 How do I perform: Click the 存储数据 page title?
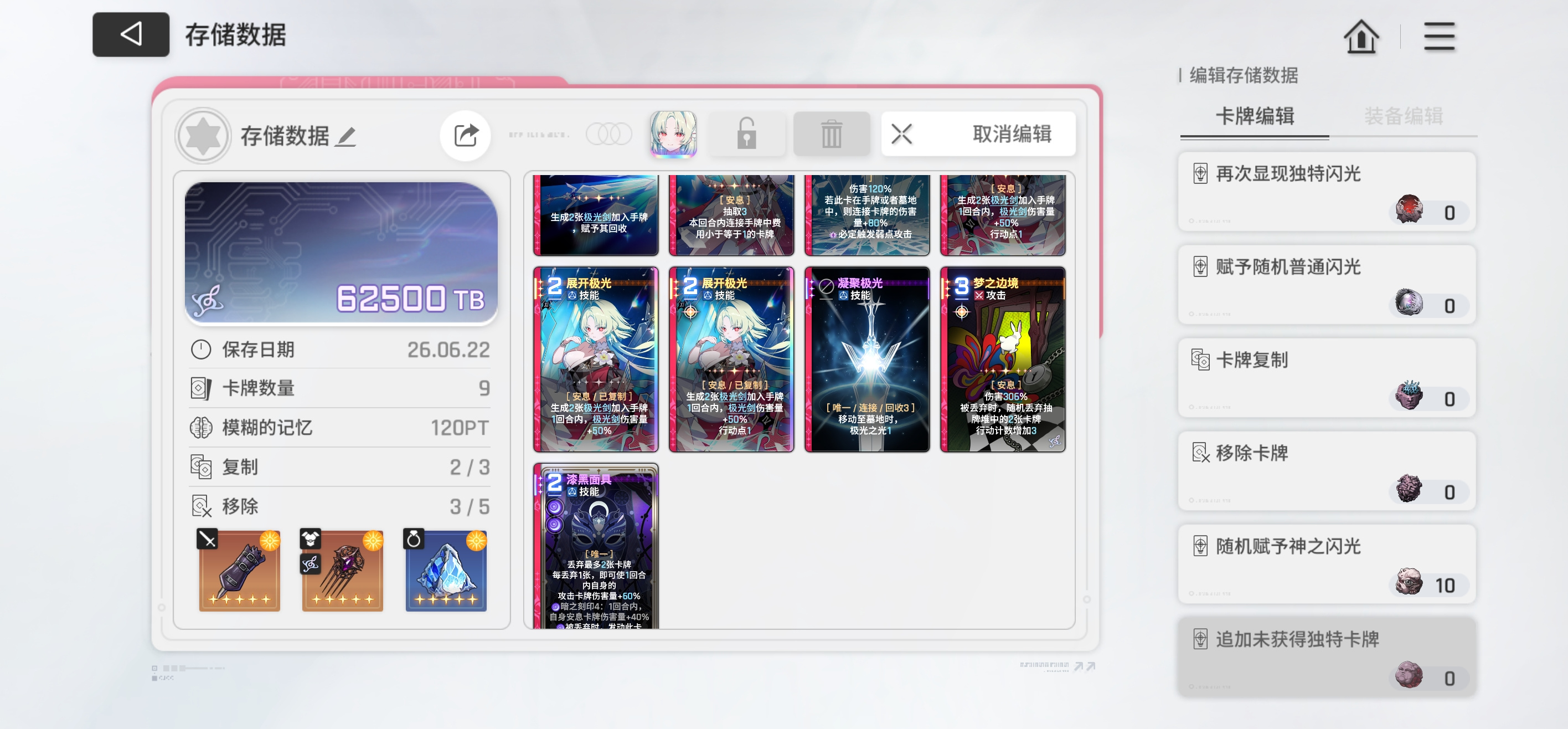coord(235,35)
